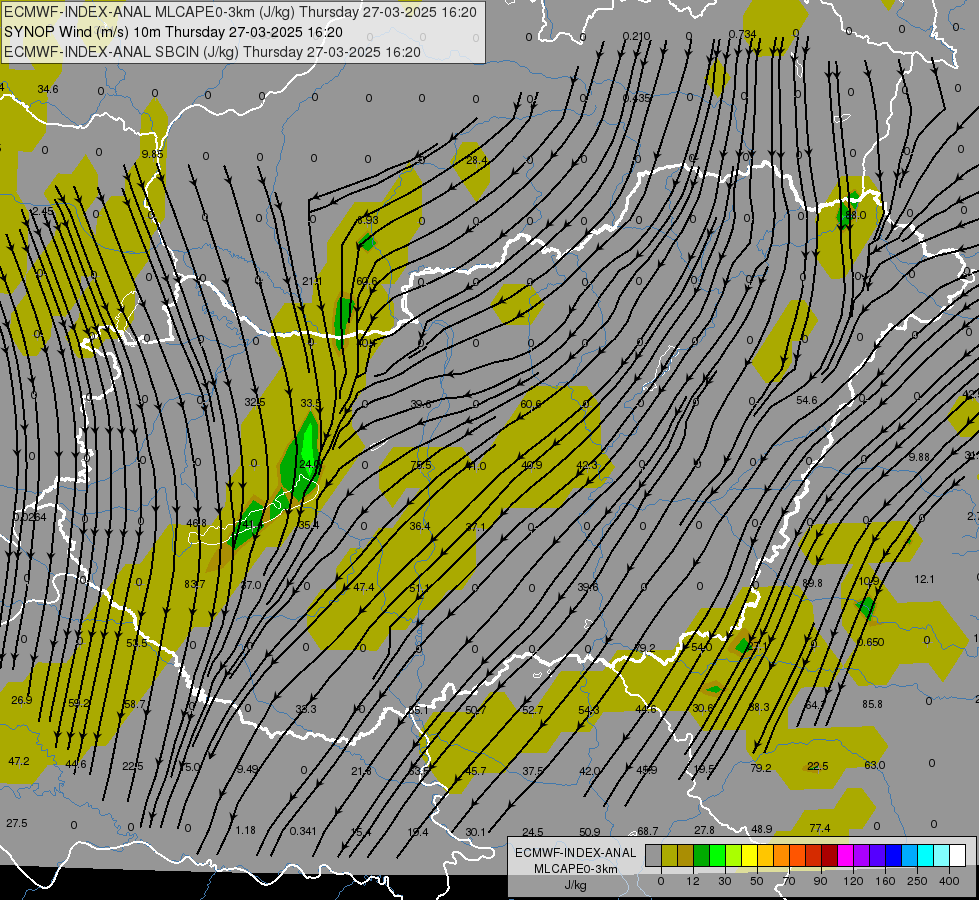The width and height of the screenshot is (979, 900).
Task: Click the 28.4 grid value
Action: [476, 161]
